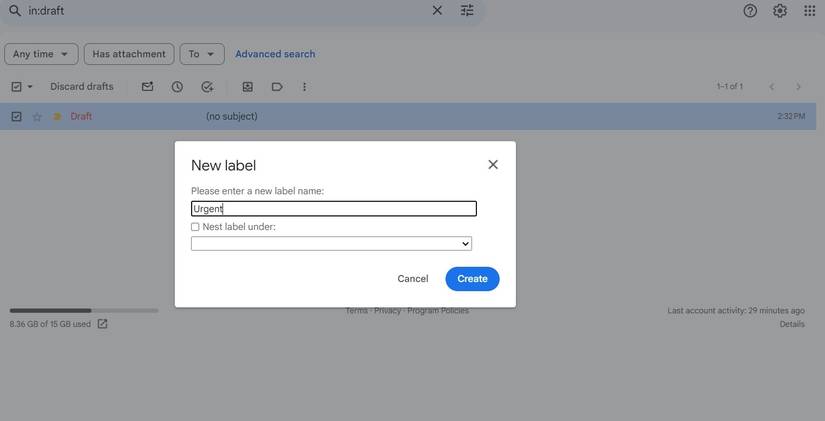
Task: Click the 8.36 GB of 15 GB used text
Action: point(50,324)
